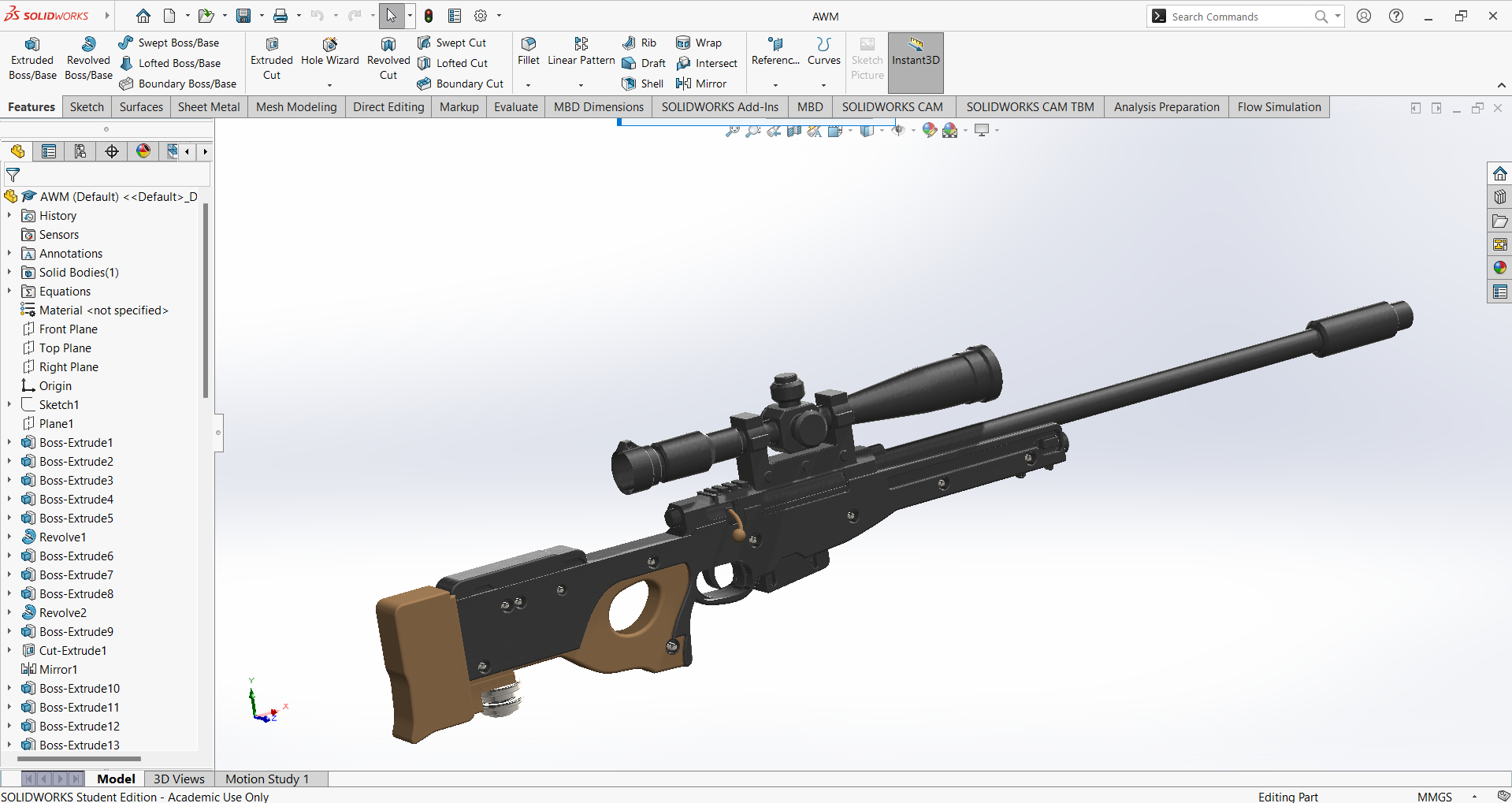This screenshot has height=803, width=1512.
Task: Click the Edit Appearance icon
Action: (929, 131)
